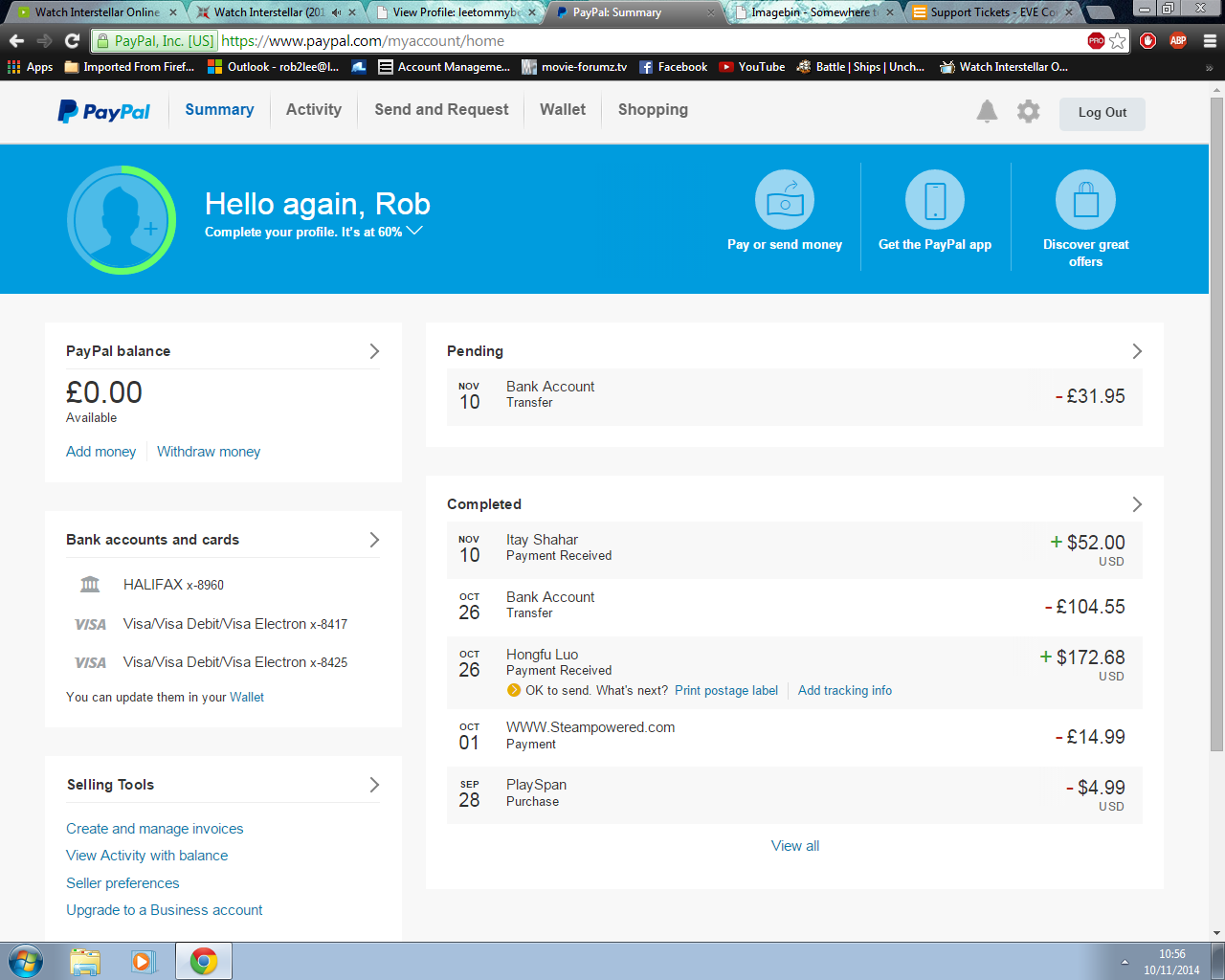
Task: Open the WWW.Steampowered.com payment row
Action: click(x=794, y=737)
